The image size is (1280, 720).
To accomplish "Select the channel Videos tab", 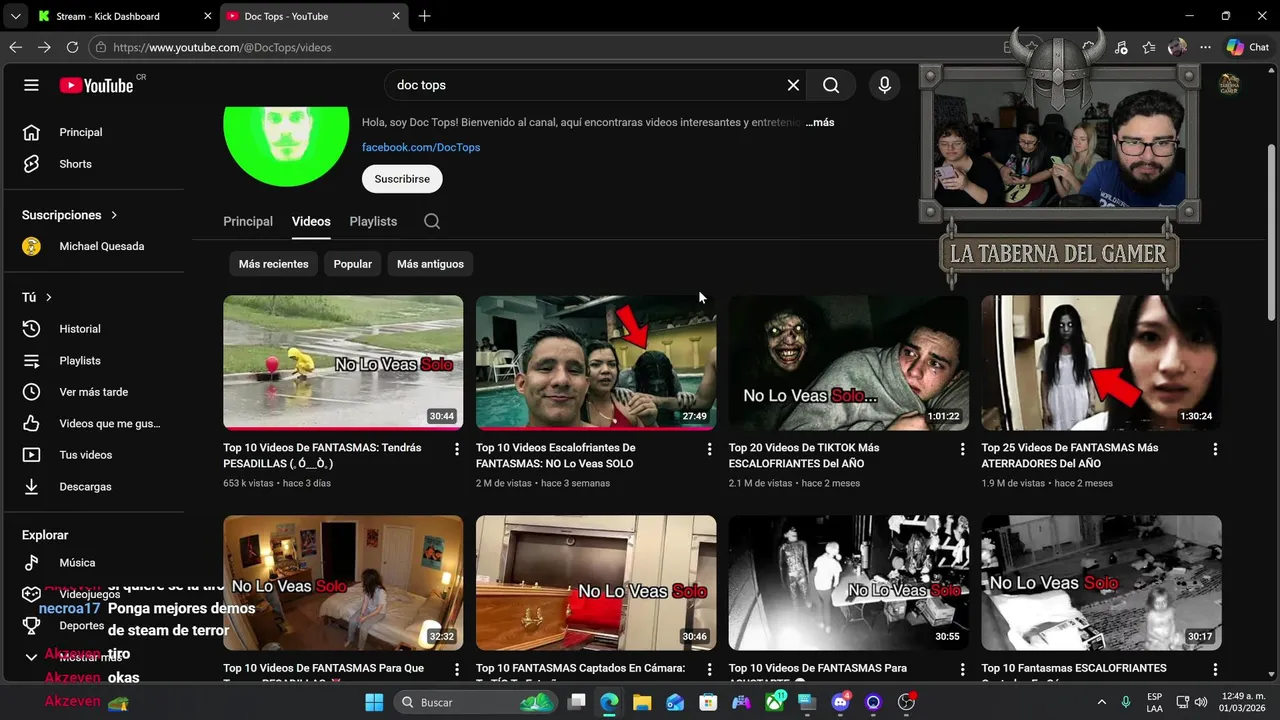I will [x=311, y=221].
